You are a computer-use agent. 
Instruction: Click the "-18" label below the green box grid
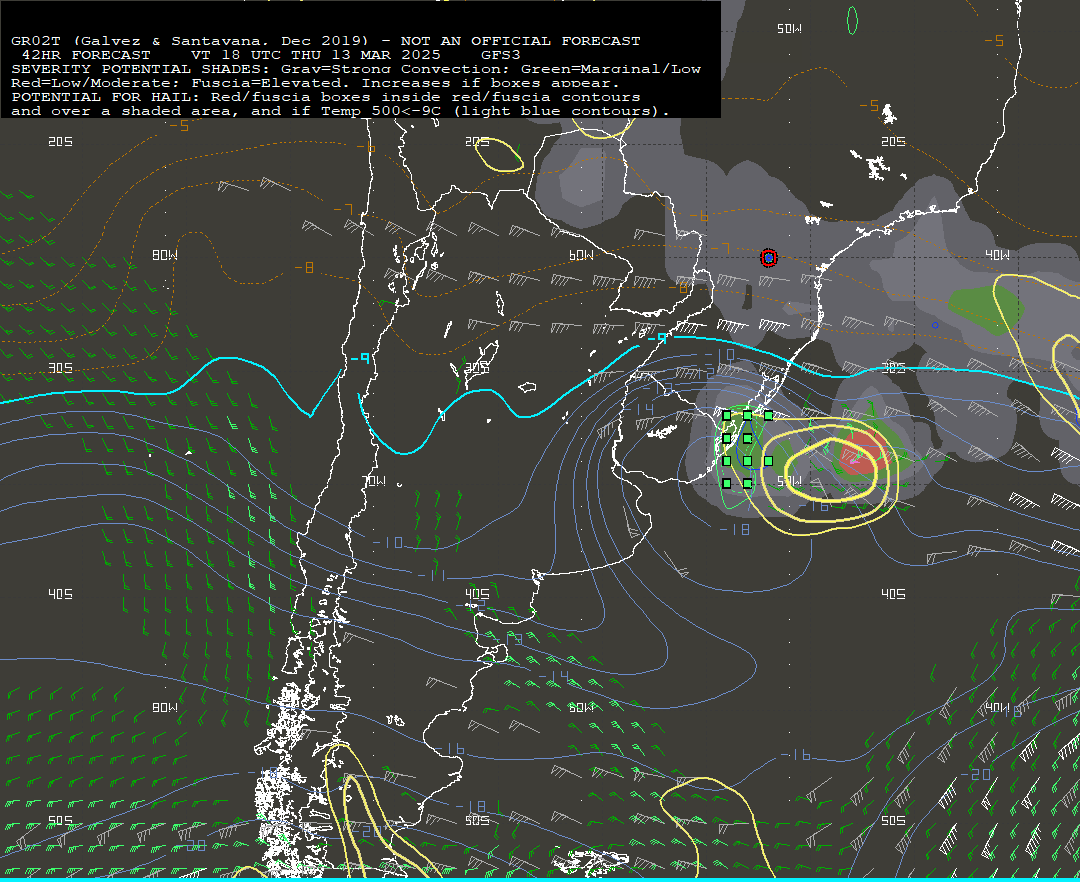(x=734, y=529)
